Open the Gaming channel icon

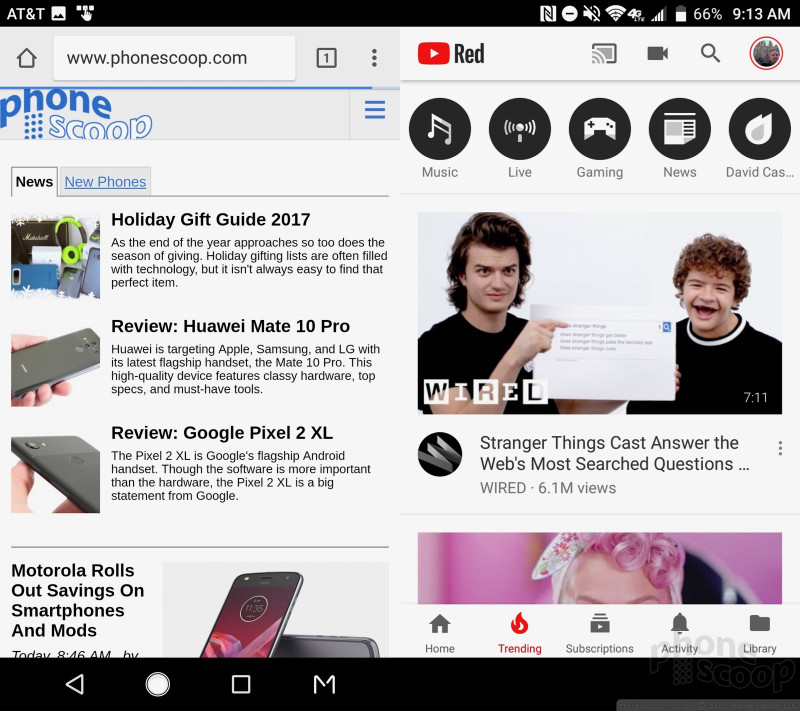600,129
